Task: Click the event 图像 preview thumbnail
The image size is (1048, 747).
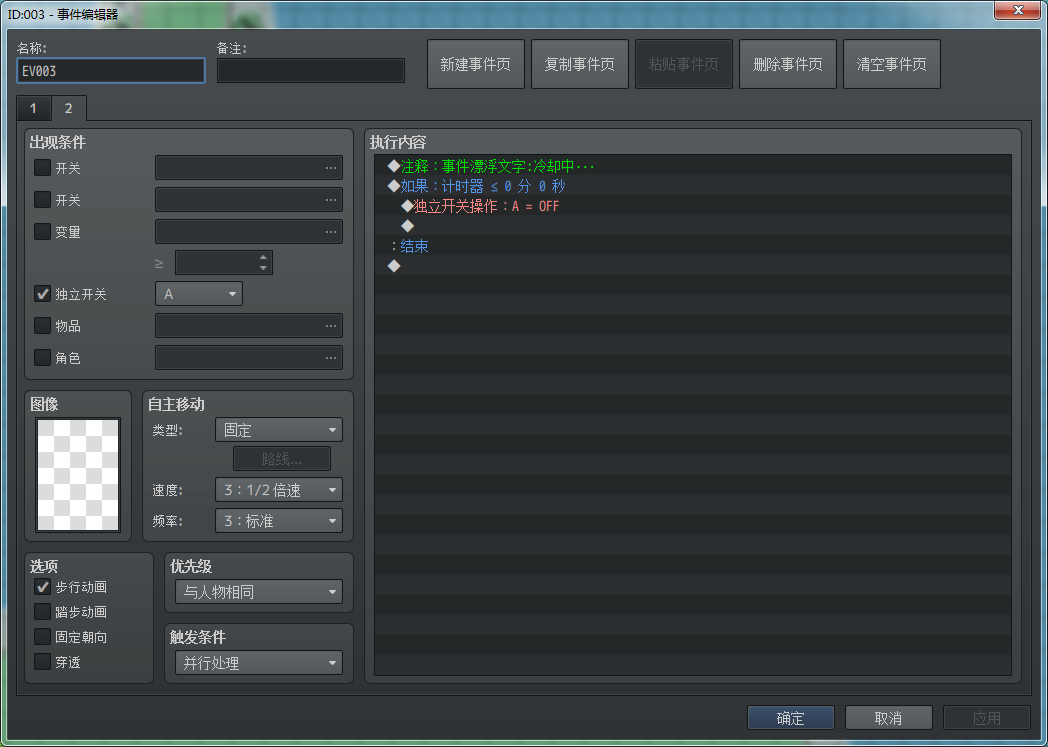Action: (x=78, y=475)
